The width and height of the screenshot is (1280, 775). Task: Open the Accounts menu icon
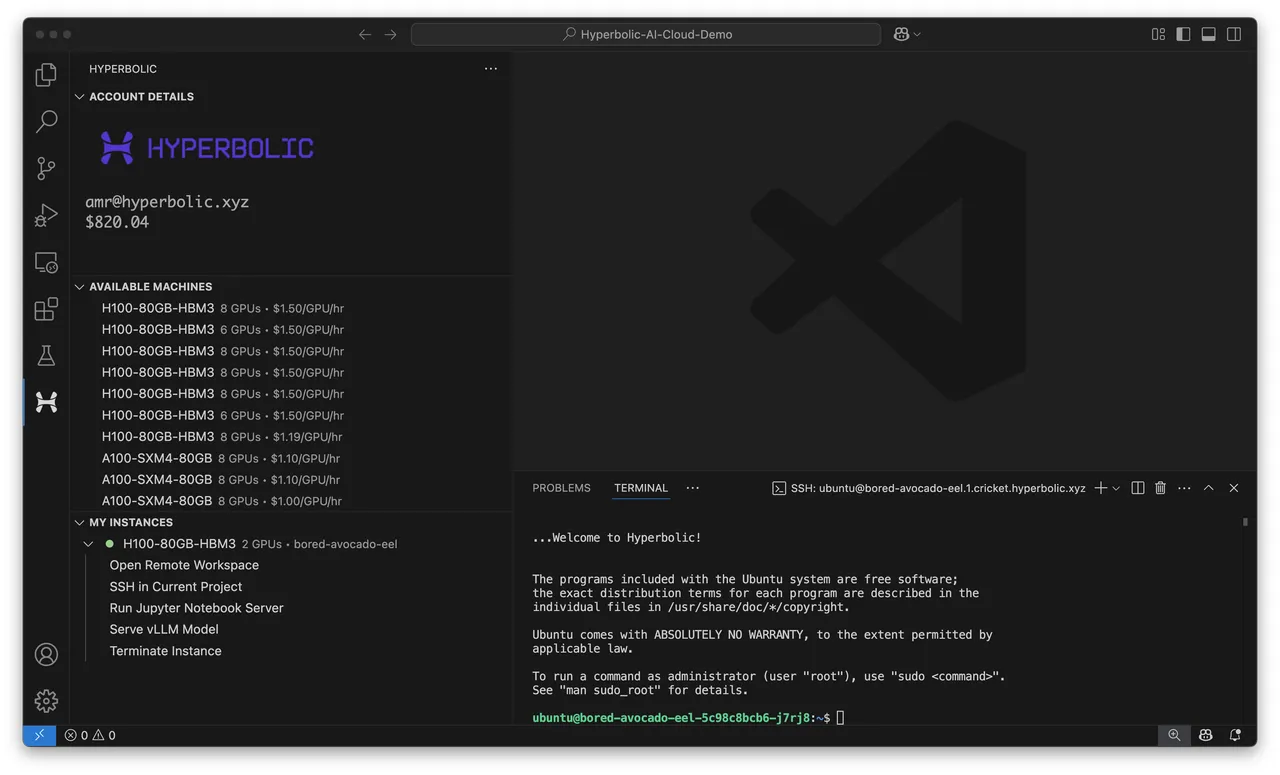pos(46,654)
